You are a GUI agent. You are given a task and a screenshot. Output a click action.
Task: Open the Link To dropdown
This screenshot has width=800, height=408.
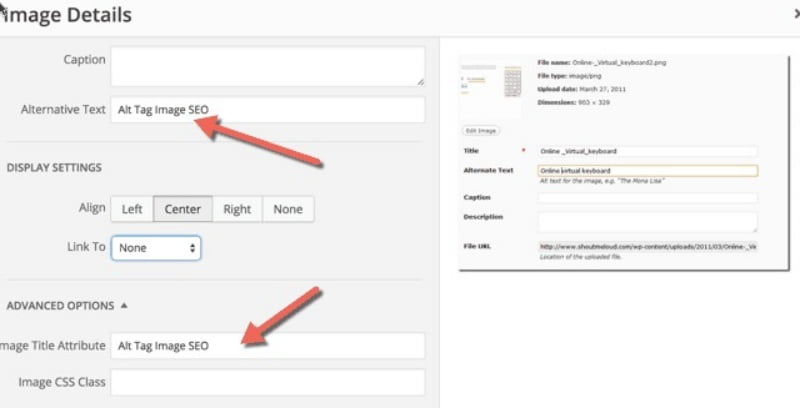coord(156,247)
